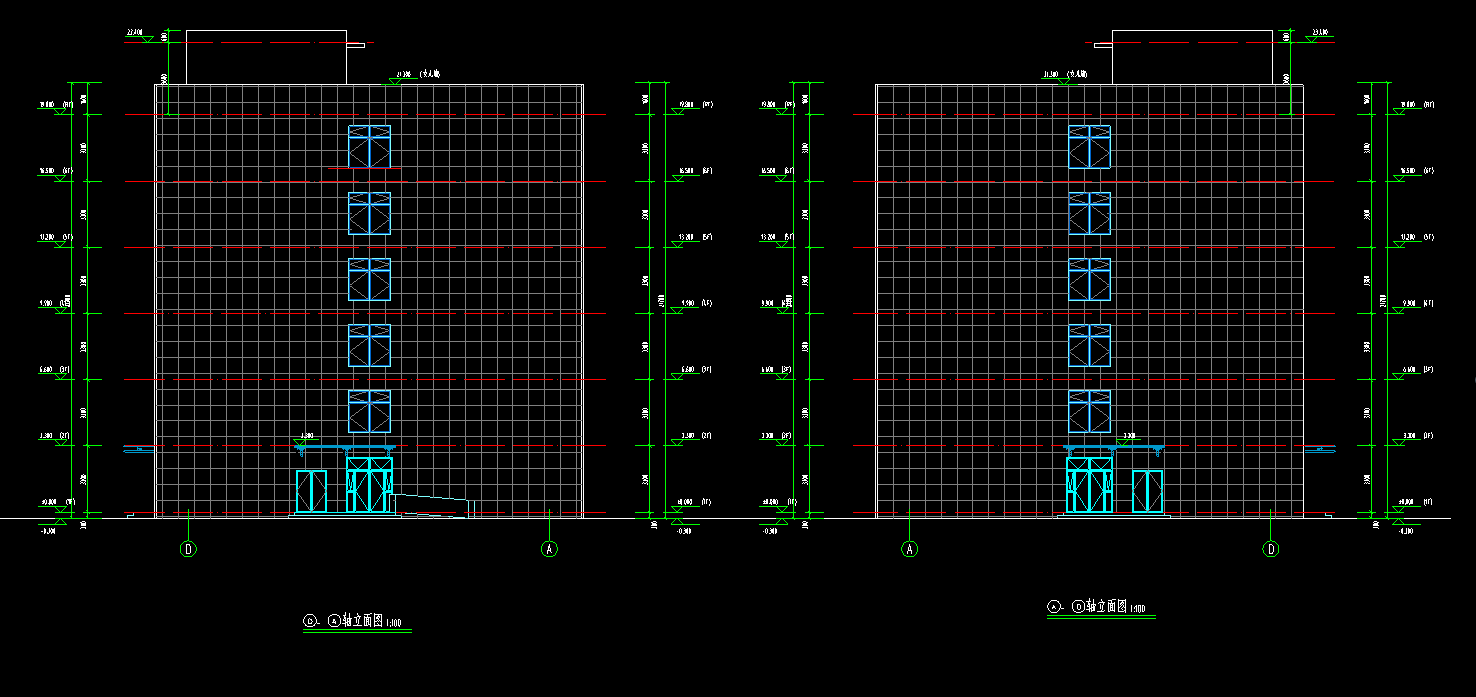Select main entrance door in left elevation
The image size is (1476, 697).
[369, 485]
